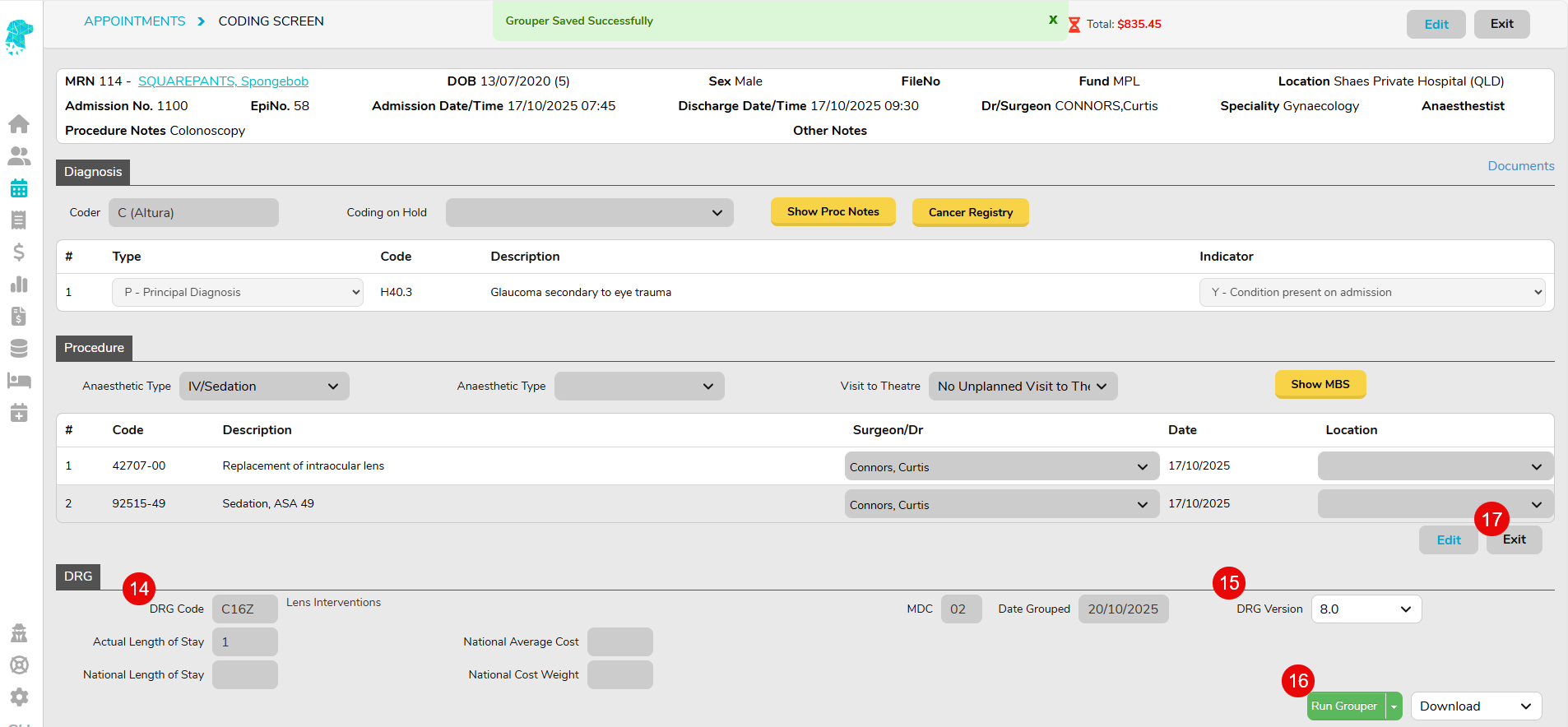Image resolution: width=1568 pixels, height=727 pixels.
Task: Open patient link SQUAREPANTS, Spongebob
Action: pos(223,81)
